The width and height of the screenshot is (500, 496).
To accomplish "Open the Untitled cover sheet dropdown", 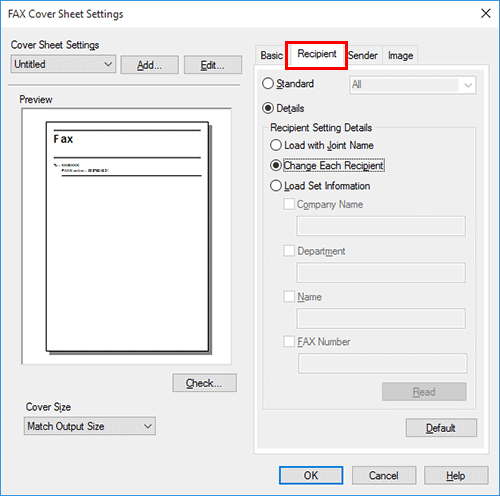I will pos(63,64).
